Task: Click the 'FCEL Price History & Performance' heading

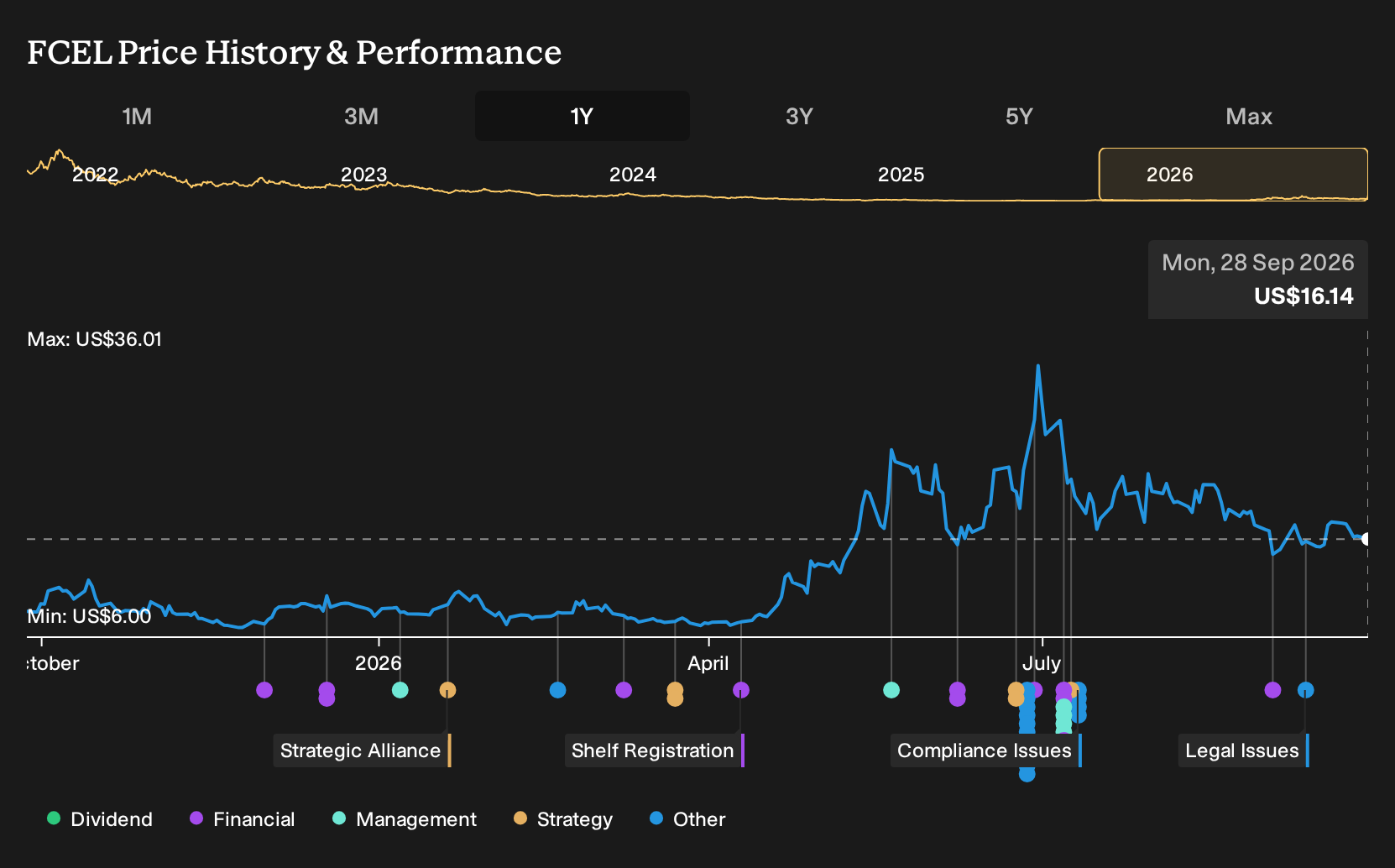Action: [x=295, y=52]
